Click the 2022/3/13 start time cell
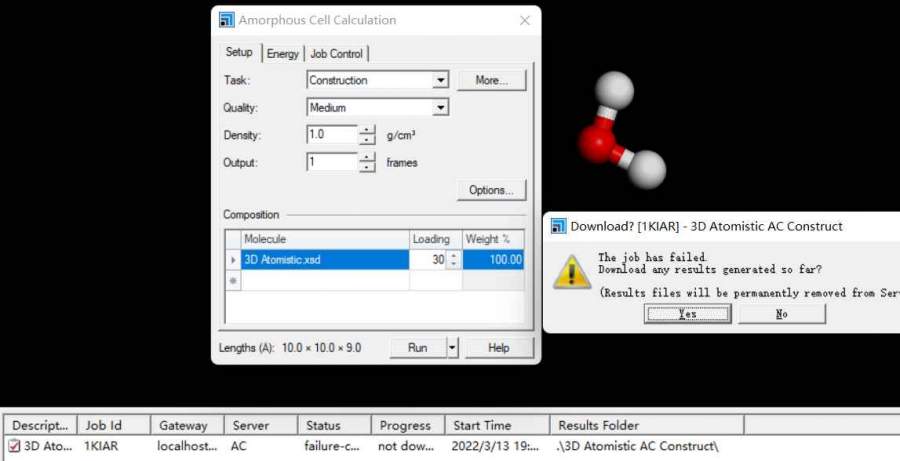This screenshot has height=461, width=900. tap(495, 446)
